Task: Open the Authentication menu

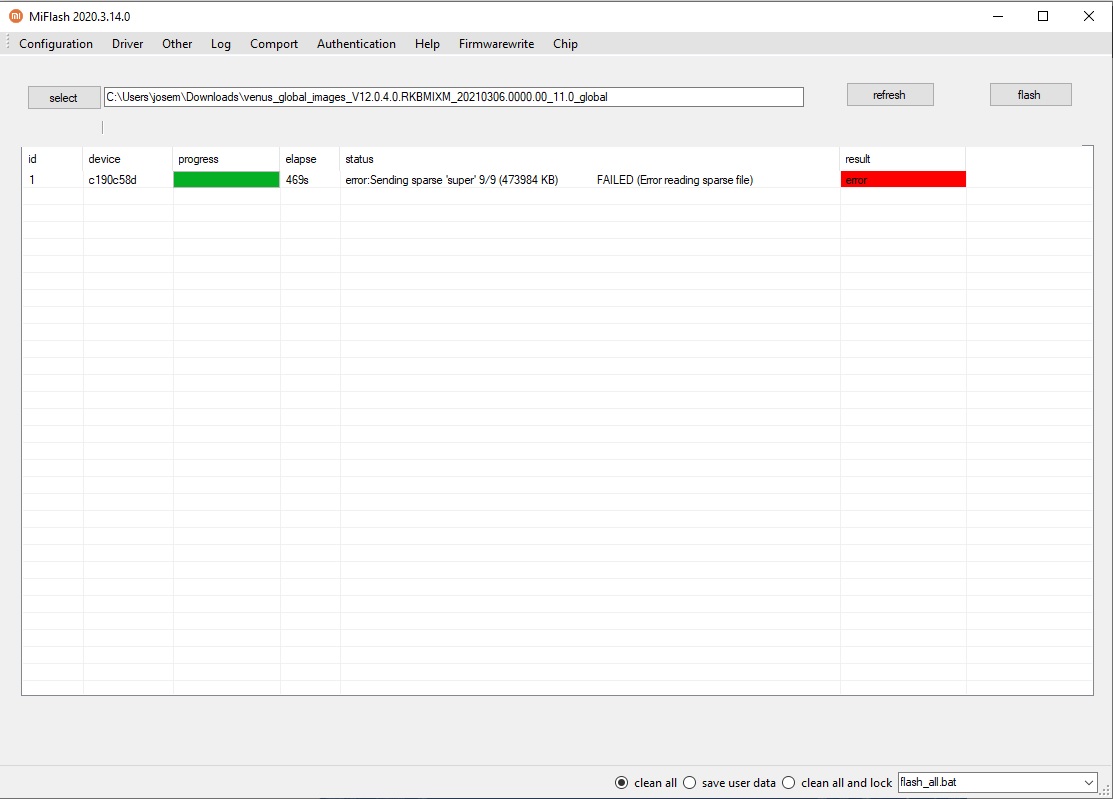Action: [x=356, y=44]
